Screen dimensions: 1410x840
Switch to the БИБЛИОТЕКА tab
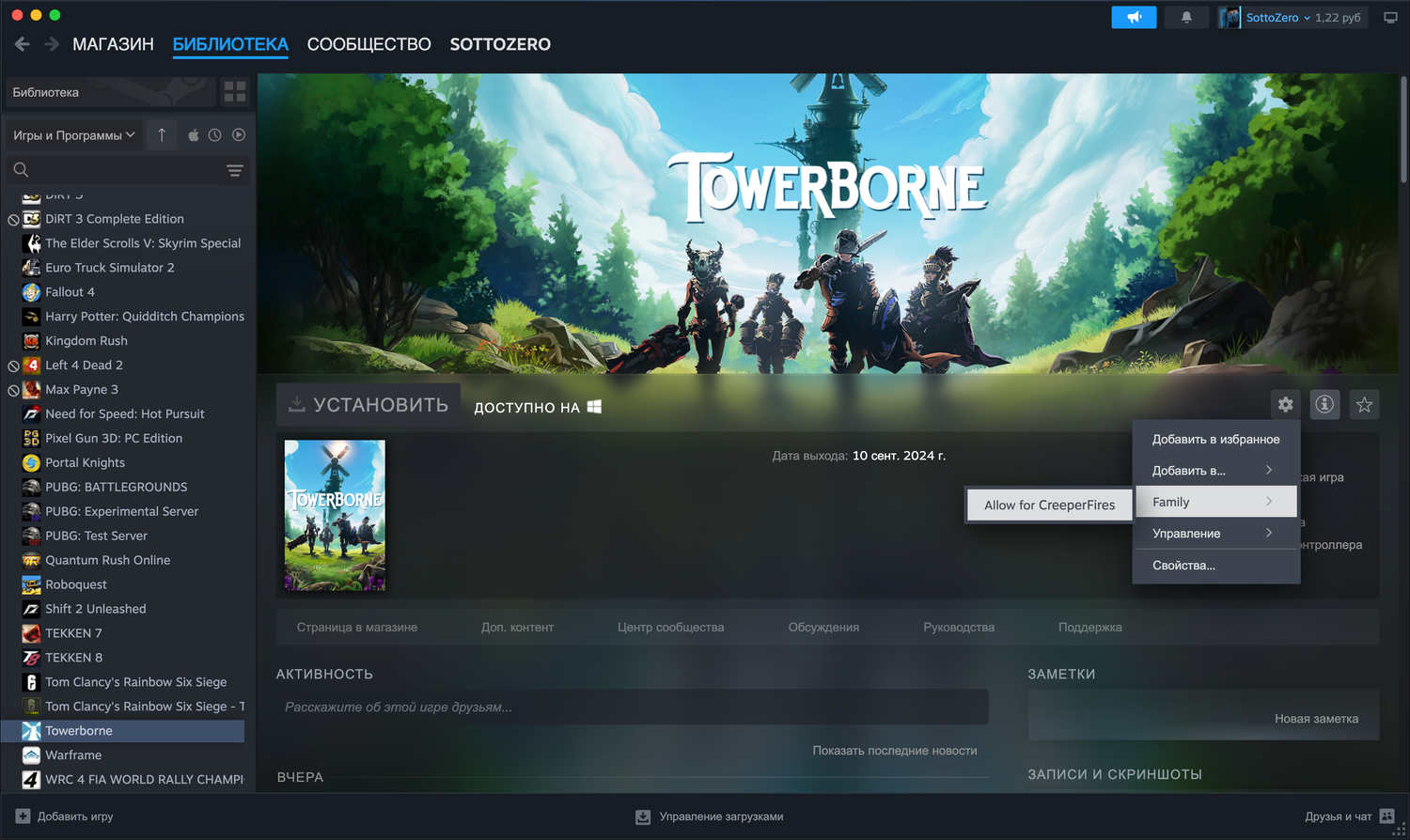tap(230, 44)
